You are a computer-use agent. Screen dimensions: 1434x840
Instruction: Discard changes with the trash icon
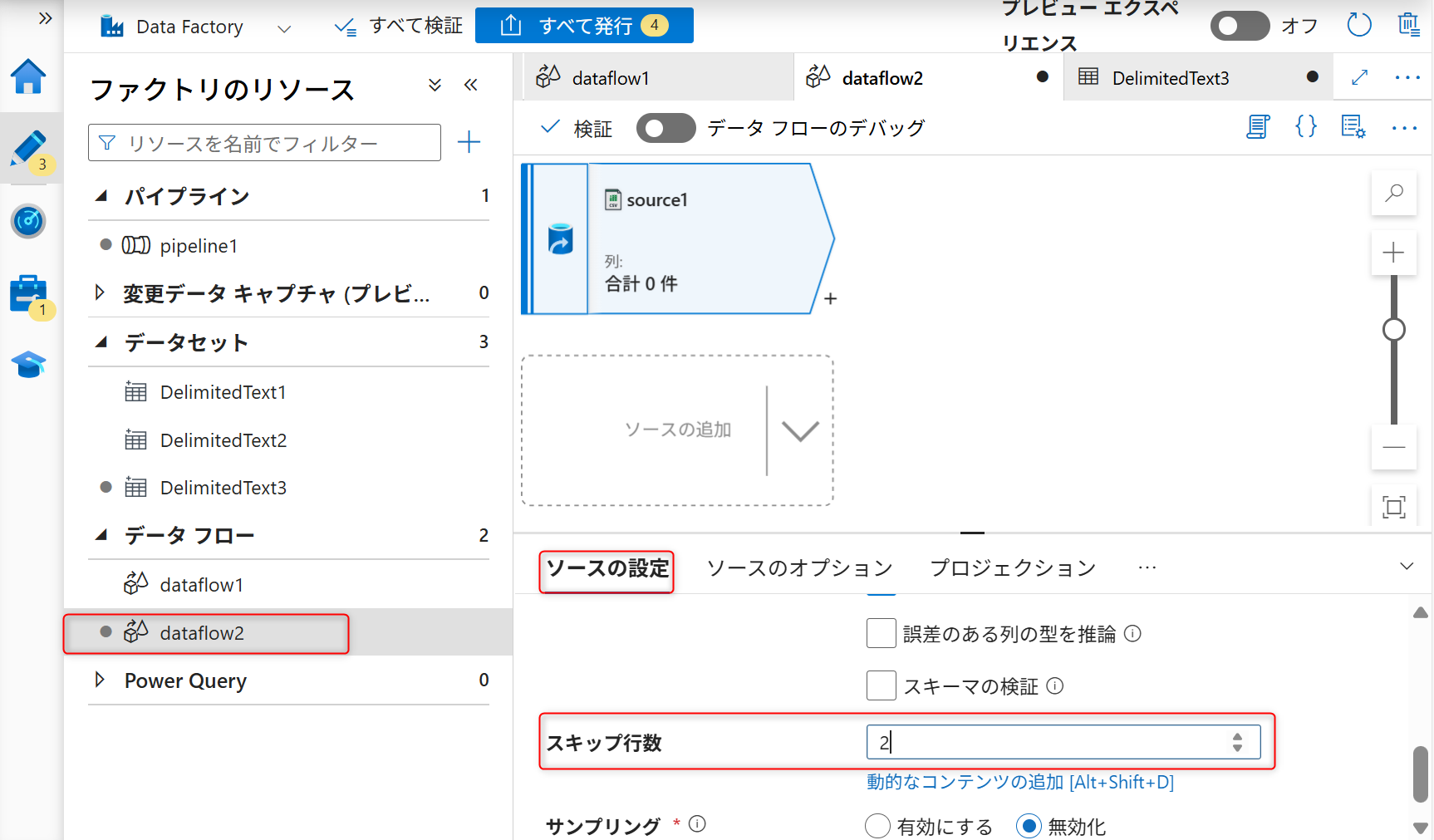click(1409, 25)
